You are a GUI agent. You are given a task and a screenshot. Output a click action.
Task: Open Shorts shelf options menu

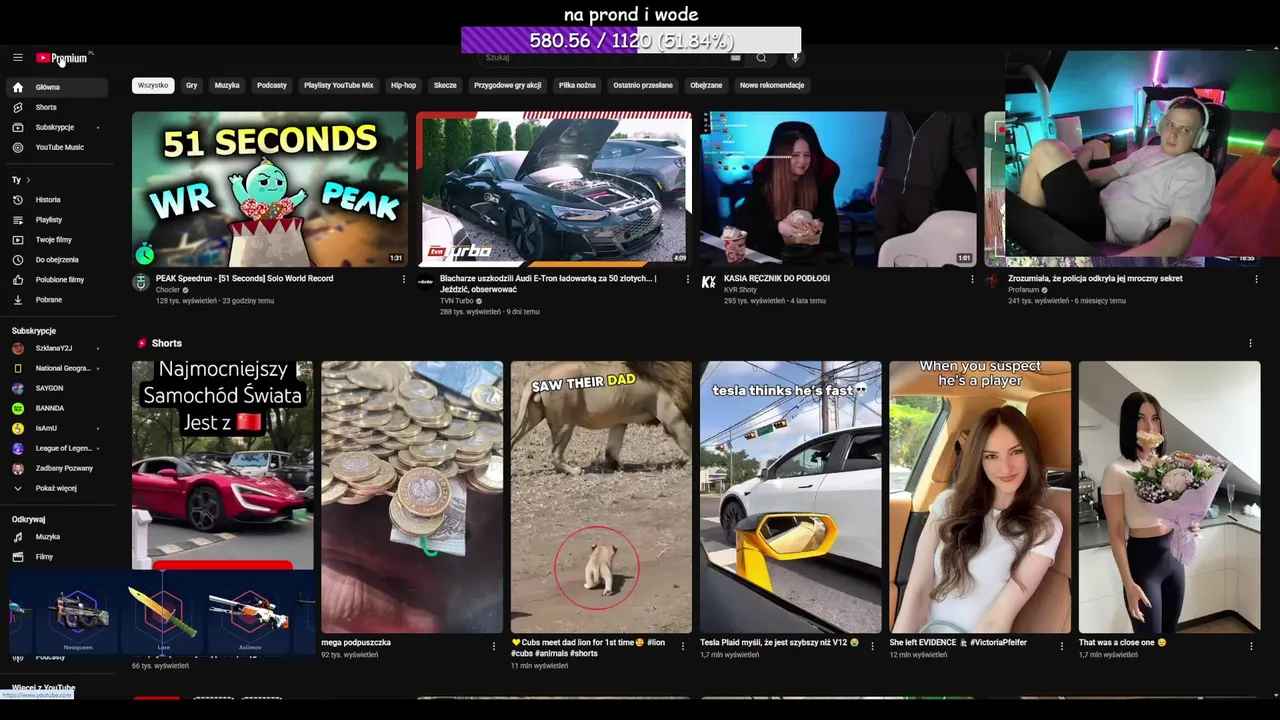click(x=1250, y=343)
